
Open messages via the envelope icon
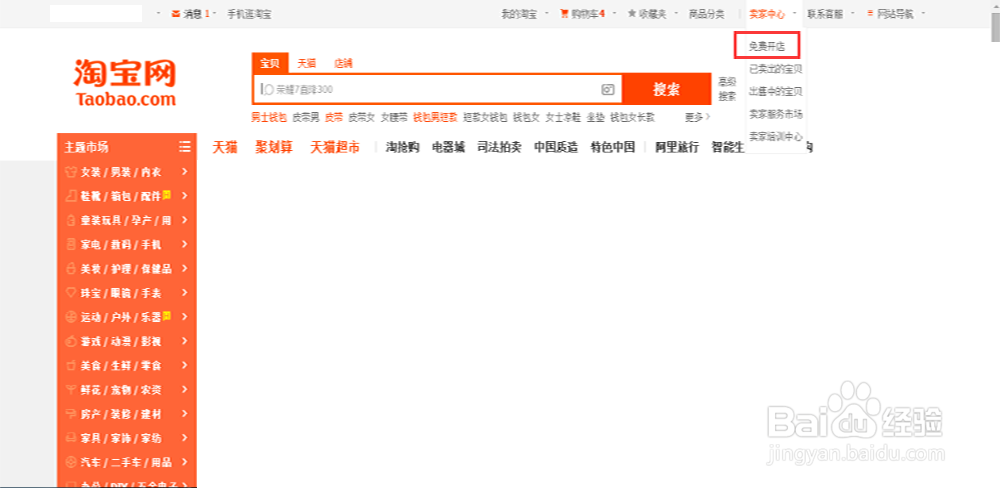click(x=176, y=13)
